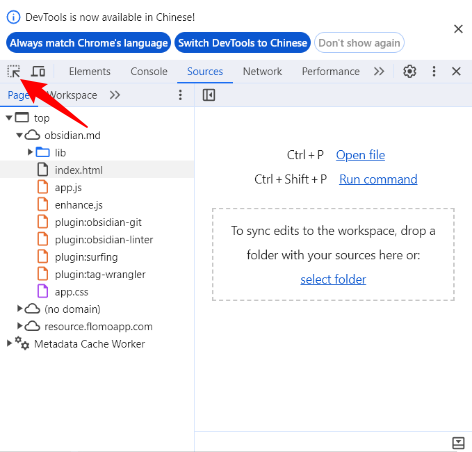Click the Metadata Cache Worker gears icon

[22, 343]
